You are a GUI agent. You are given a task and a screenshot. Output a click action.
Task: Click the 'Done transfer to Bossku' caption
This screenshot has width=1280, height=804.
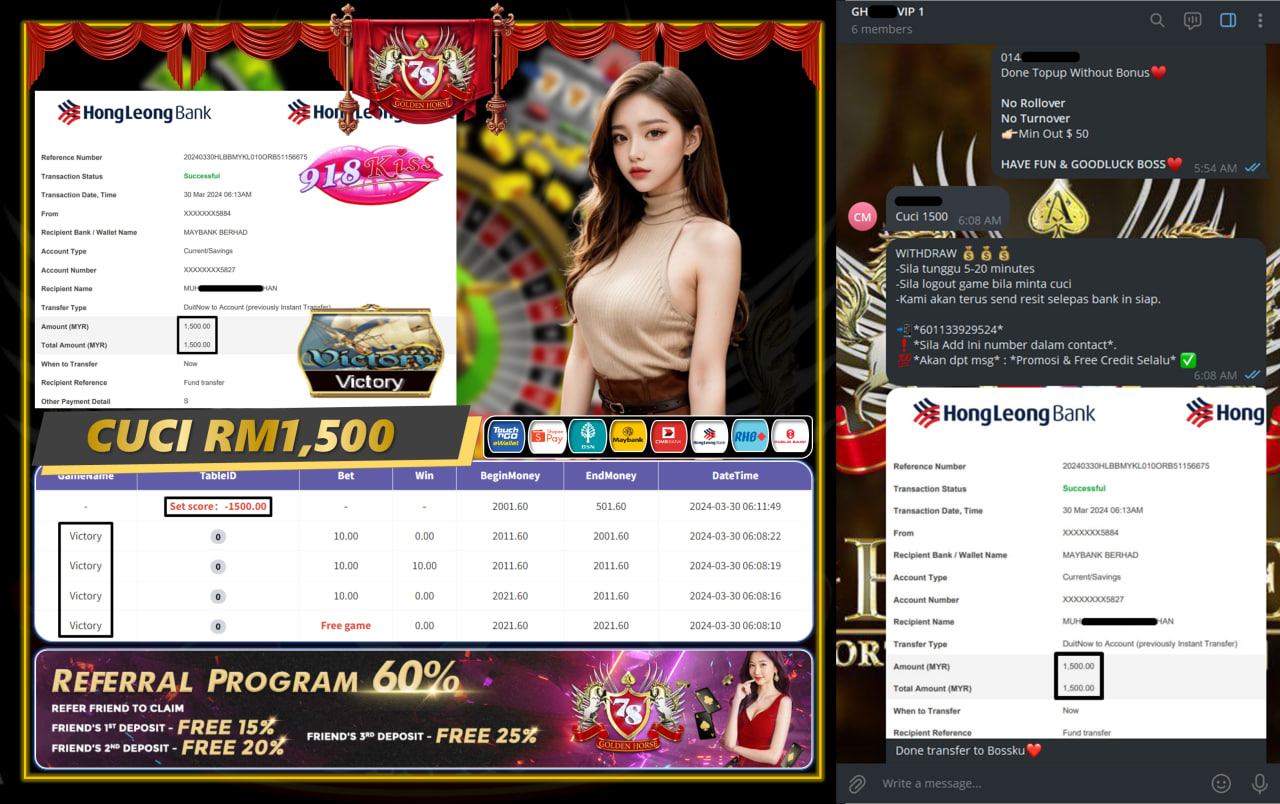(x=968, y=750)
